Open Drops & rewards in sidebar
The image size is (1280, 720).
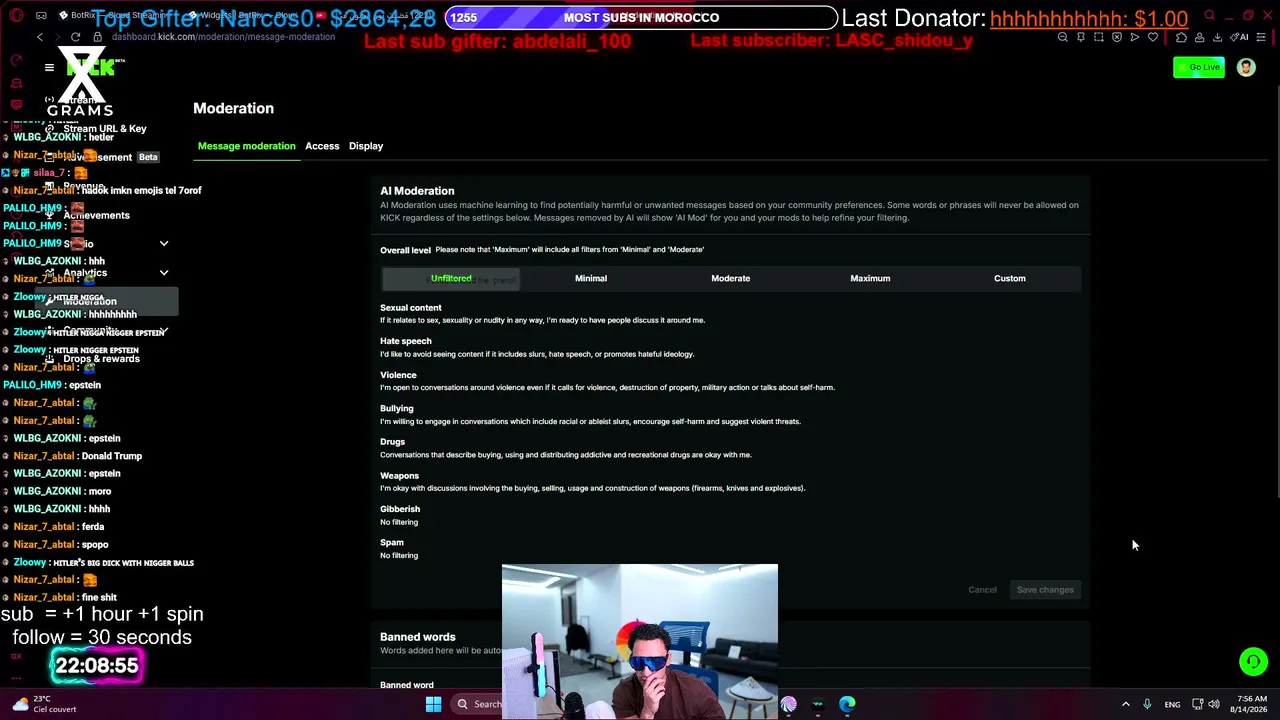coord(101,359)
